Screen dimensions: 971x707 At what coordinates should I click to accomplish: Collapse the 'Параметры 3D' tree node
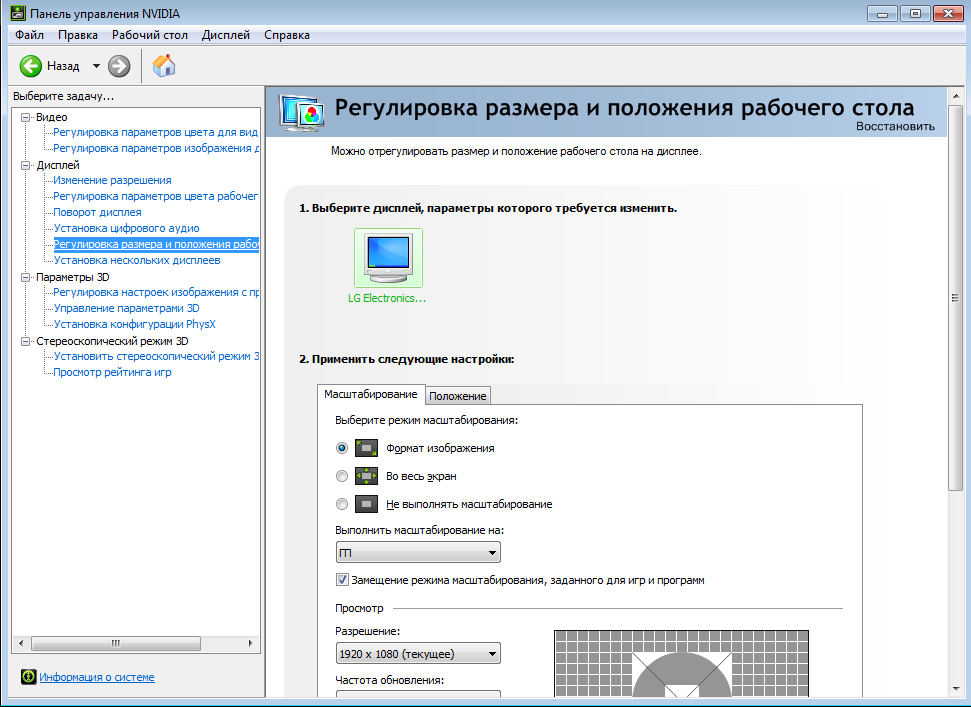click(26, 277)
